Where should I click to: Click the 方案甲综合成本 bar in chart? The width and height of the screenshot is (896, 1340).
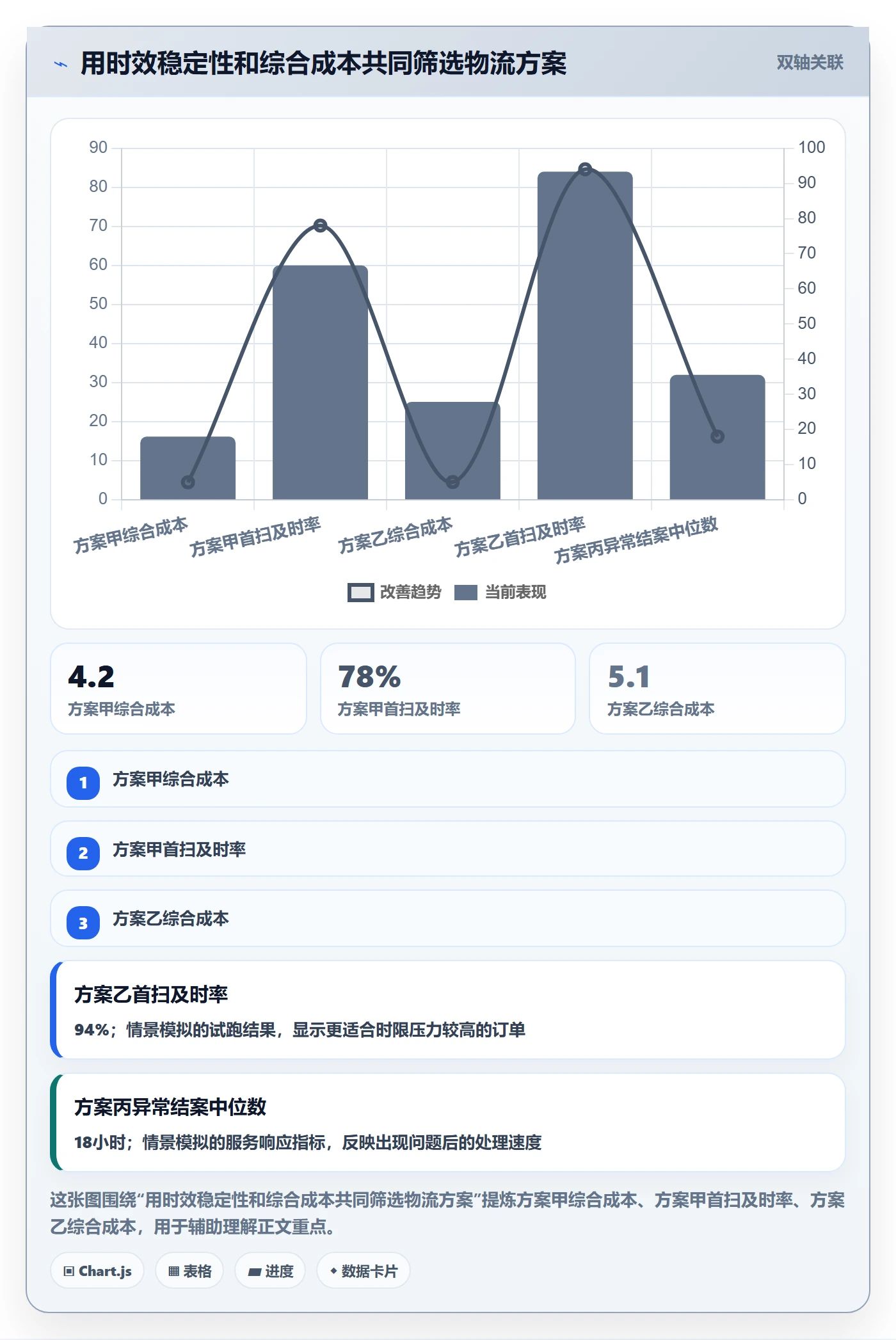pyautogui.click(x=188, y=468)
